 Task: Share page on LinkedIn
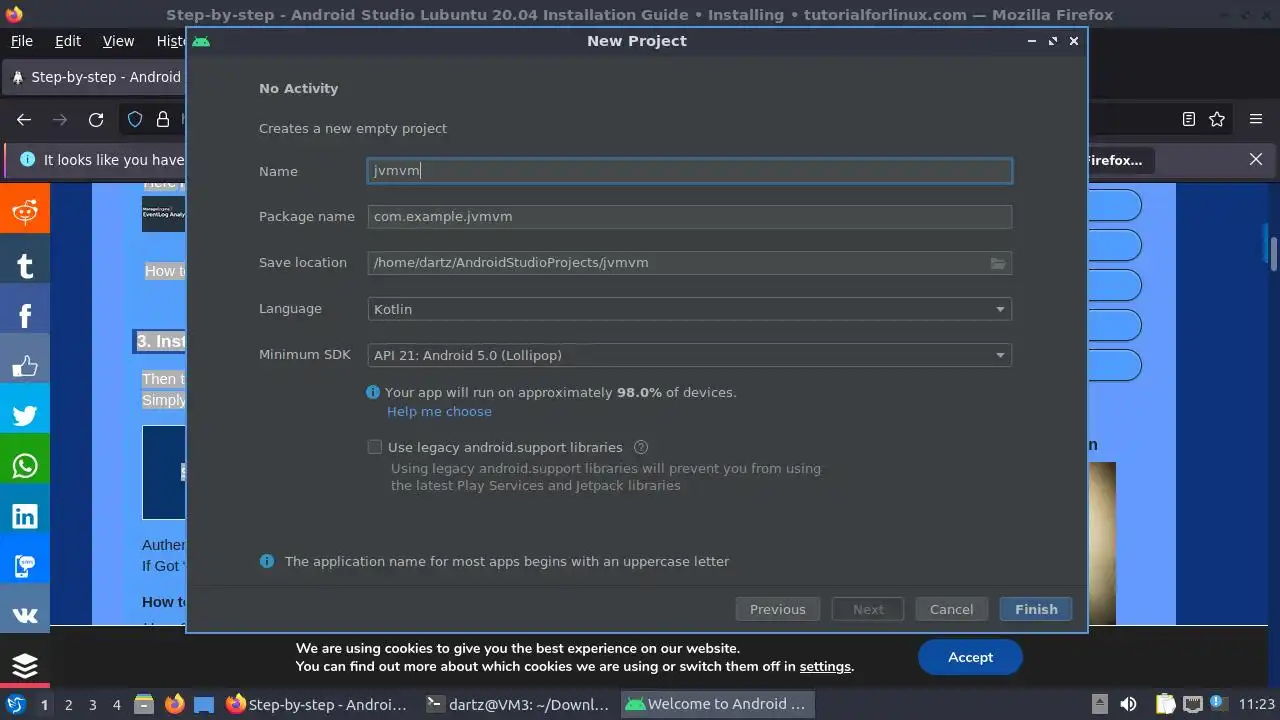coord(25,516)
